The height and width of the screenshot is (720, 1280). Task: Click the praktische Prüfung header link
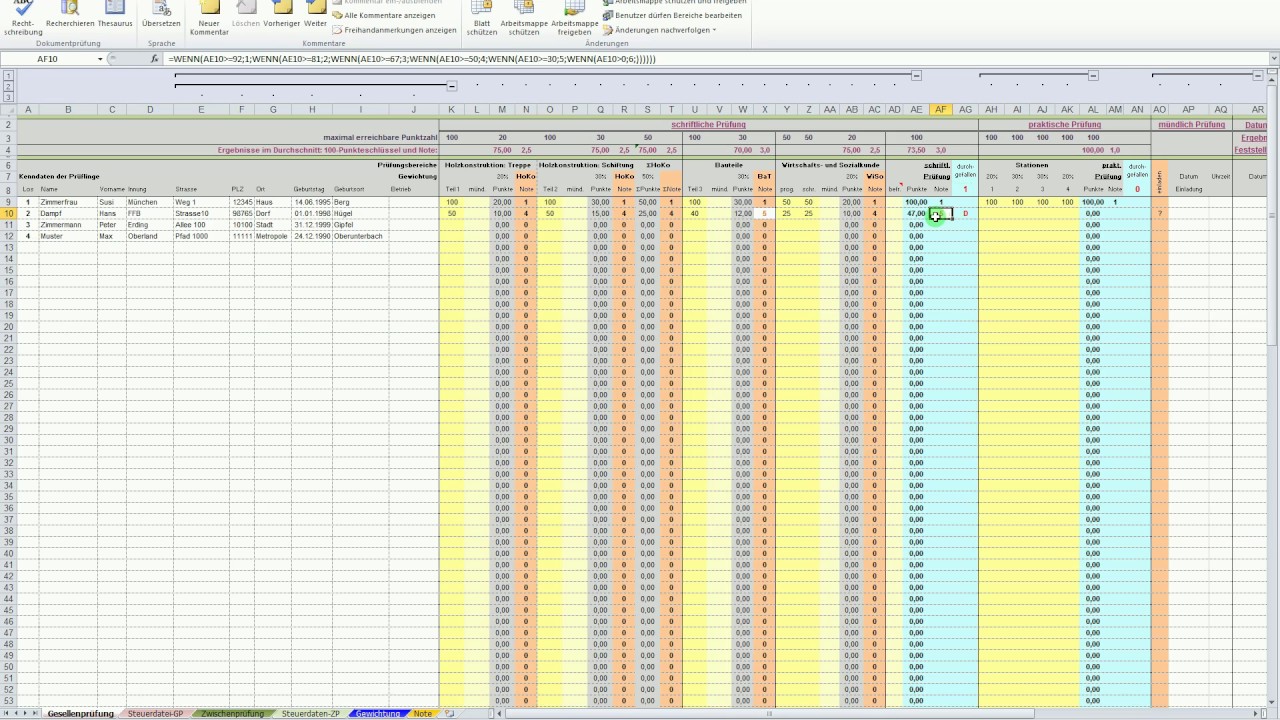1064,125
